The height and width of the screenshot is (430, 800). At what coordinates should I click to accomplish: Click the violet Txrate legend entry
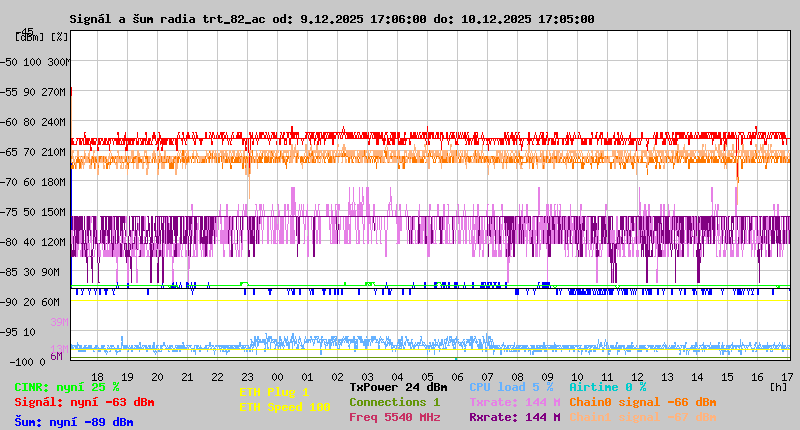pyautogui.click(x=514, y=402)
